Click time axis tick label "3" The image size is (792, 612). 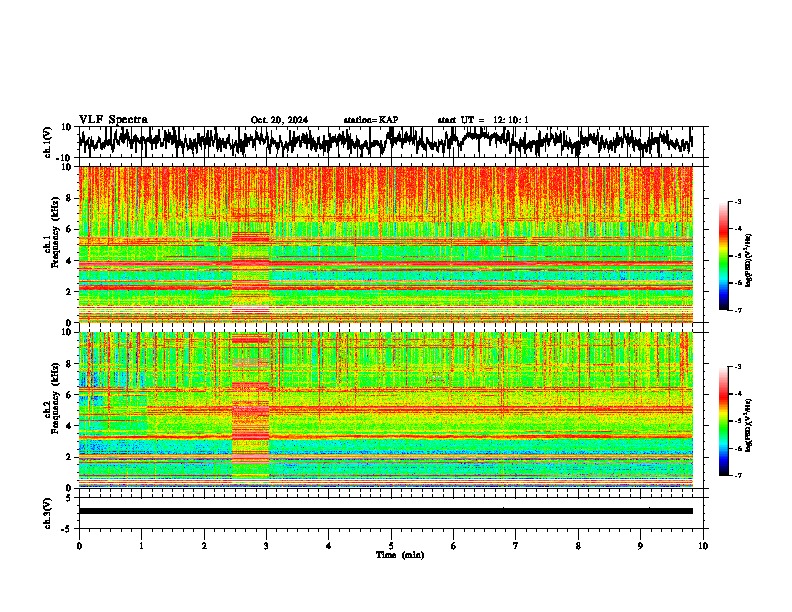(x=266, y=546)
